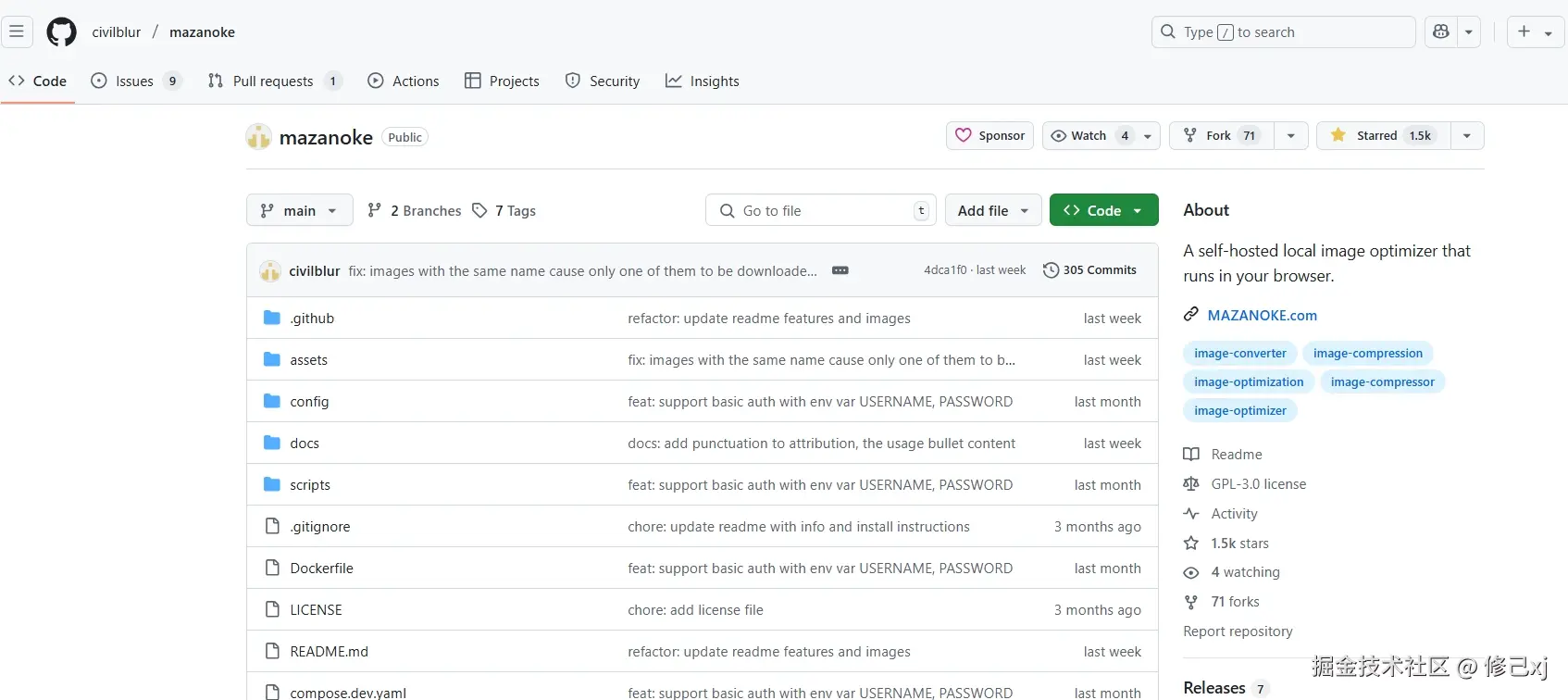Open the Security tab
This screenshot has height=700, width=1568.
(603, 81)
